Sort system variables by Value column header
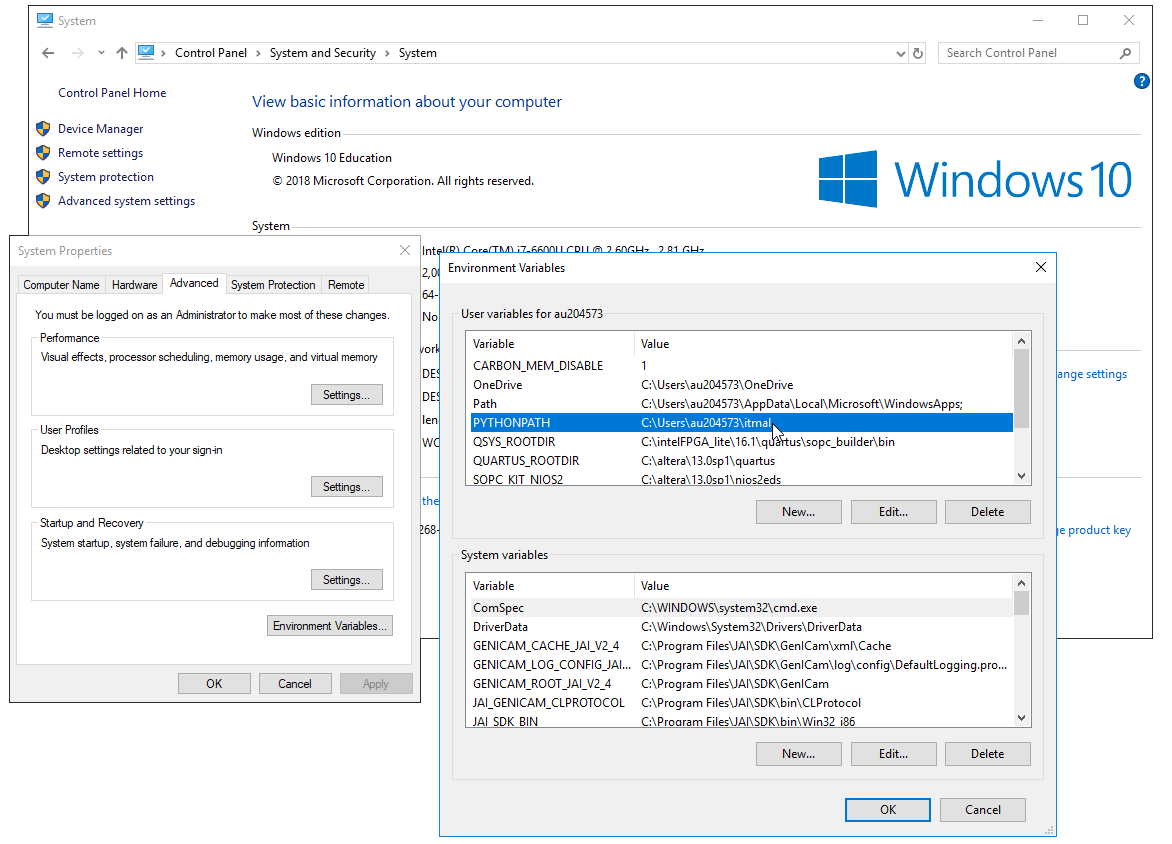This screenshot has width=1172, height=844. (824, 586)
